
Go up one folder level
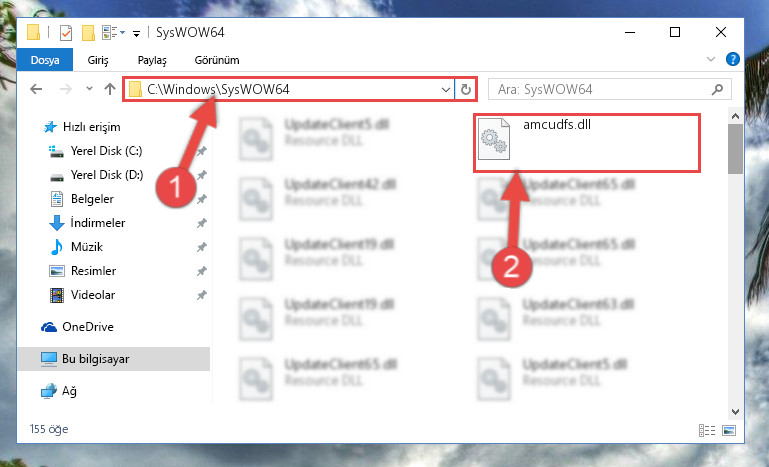(110, 89)
